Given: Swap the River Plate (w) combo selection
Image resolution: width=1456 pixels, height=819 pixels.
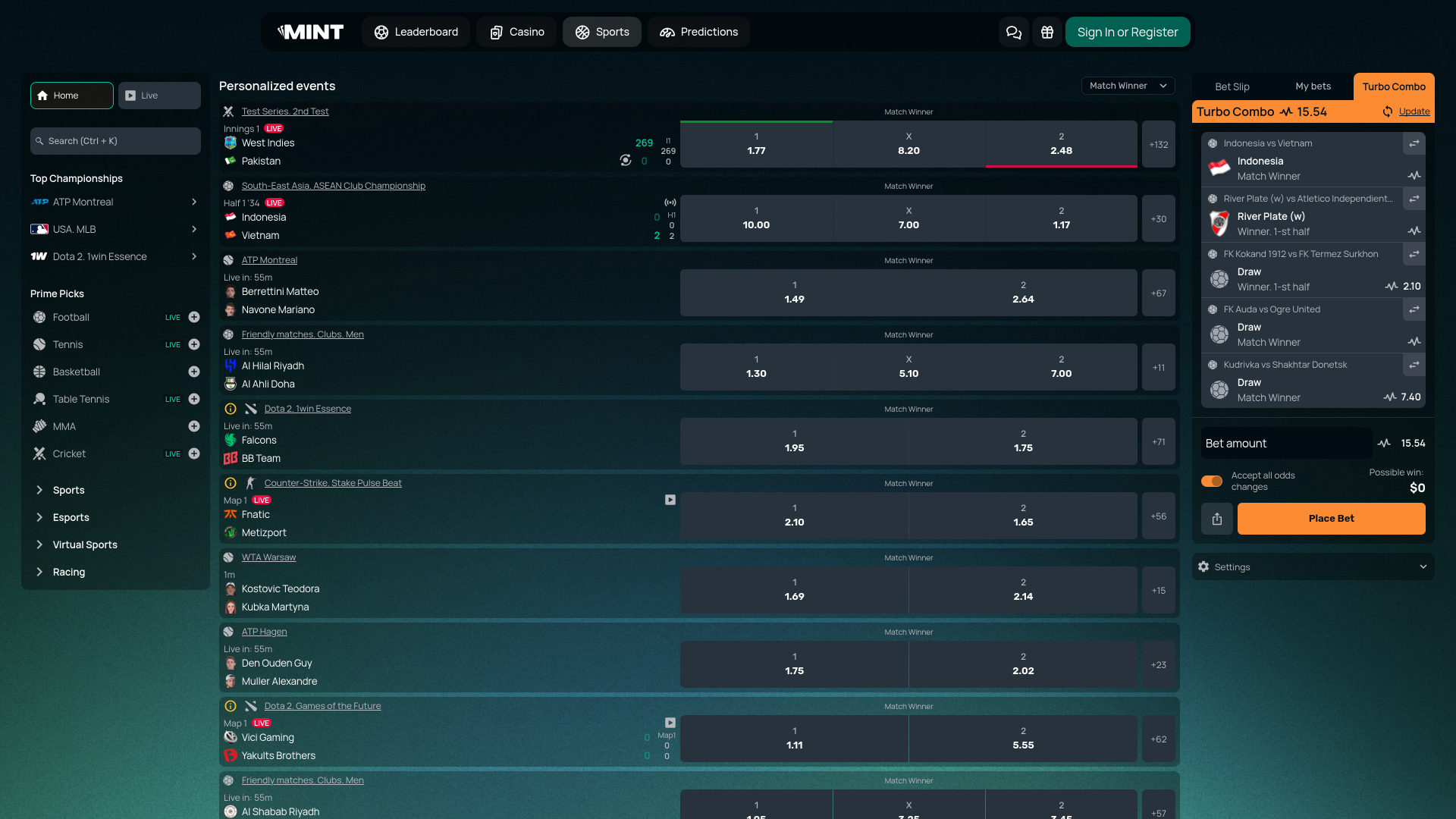Looking at the screenshot, I should pos(1414,199).
